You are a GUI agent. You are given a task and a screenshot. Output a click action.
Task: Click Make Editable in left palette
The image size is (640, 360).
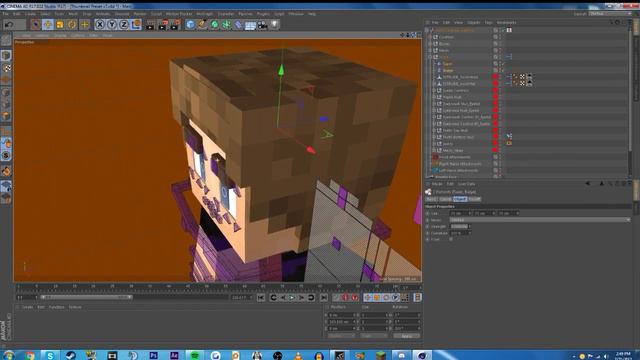(x=6, y=40)
